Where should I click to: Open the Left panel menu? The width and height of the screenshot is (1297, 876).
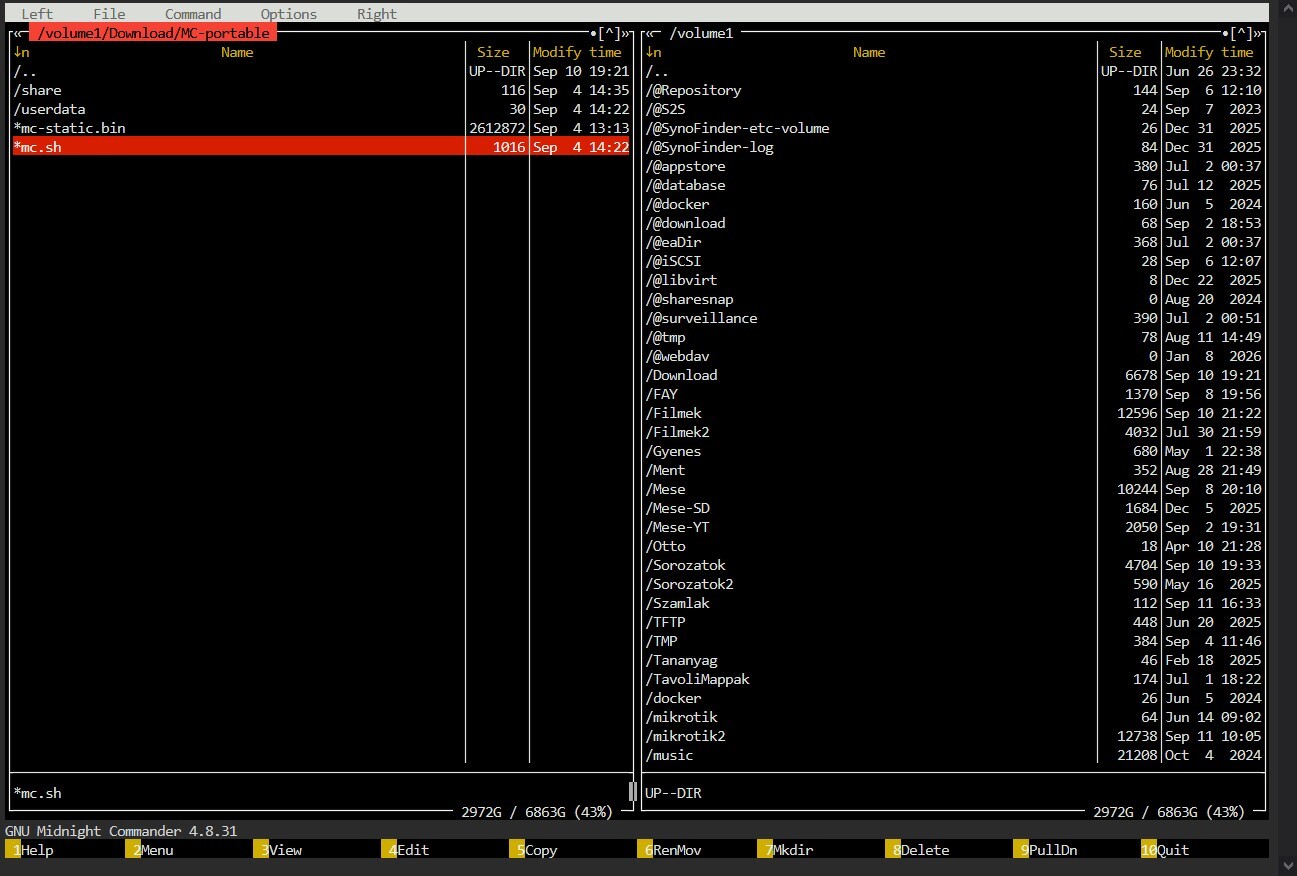point(37,14)
